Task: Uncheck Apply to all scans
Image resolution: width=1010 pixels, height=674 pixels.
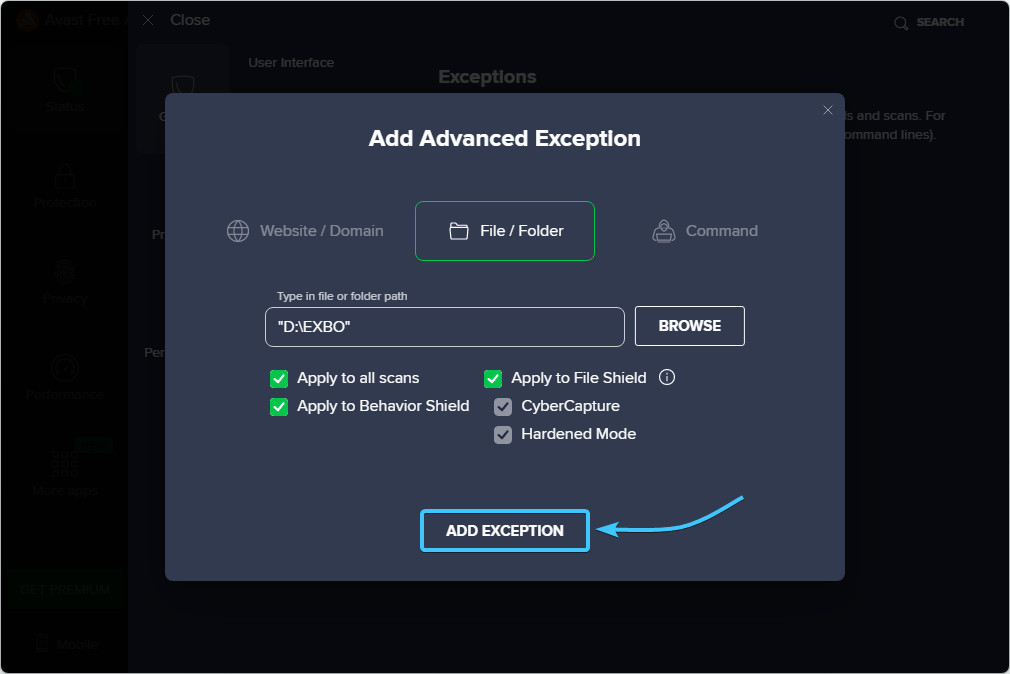Action: tap(279, 378)
